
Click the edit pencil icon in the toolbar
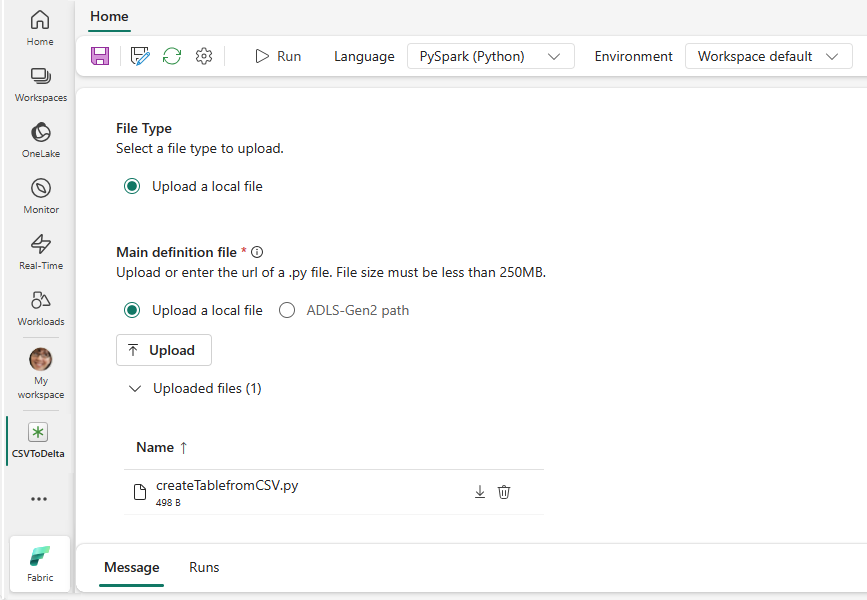tap(140, 56)
